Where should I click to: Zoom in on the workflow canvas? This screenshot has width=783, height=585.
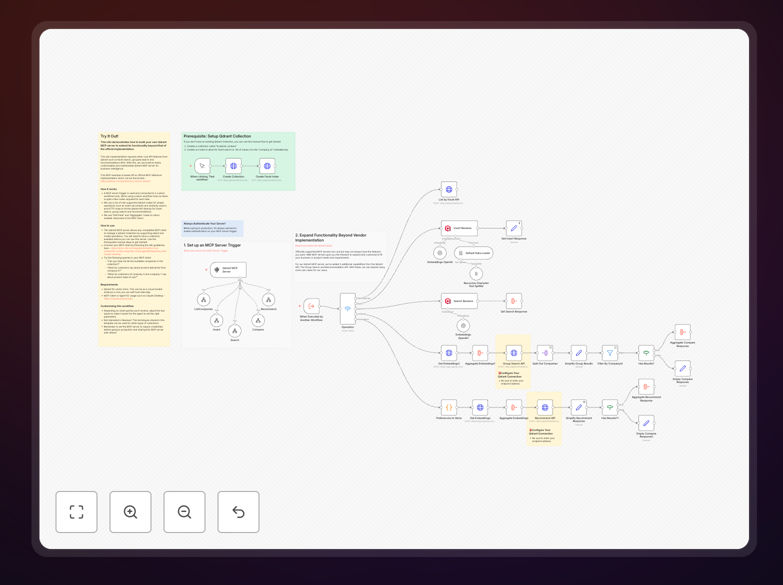click(x=130, y=512)
